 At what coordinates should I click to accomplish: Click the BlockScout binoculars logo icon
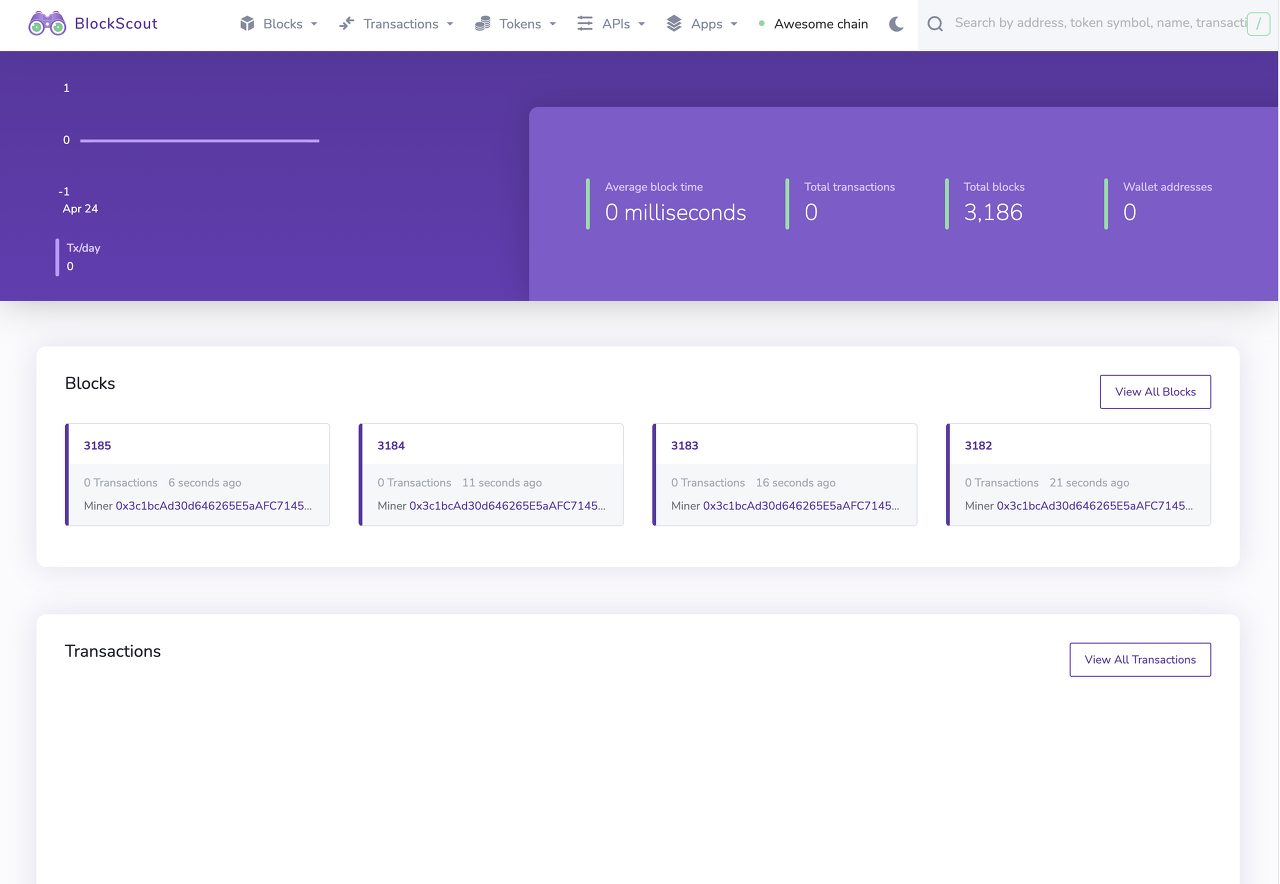(47, 23)
